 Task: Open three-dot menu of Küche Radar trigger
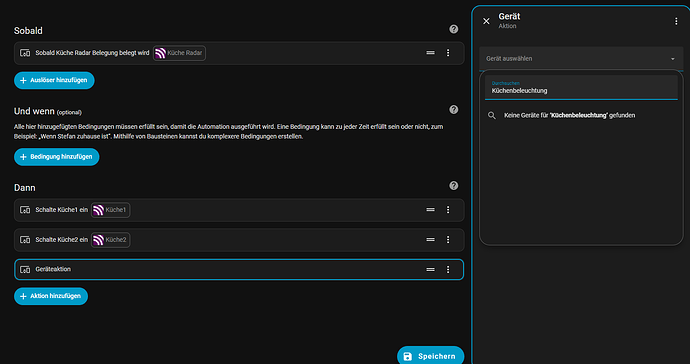click(448, 53)
